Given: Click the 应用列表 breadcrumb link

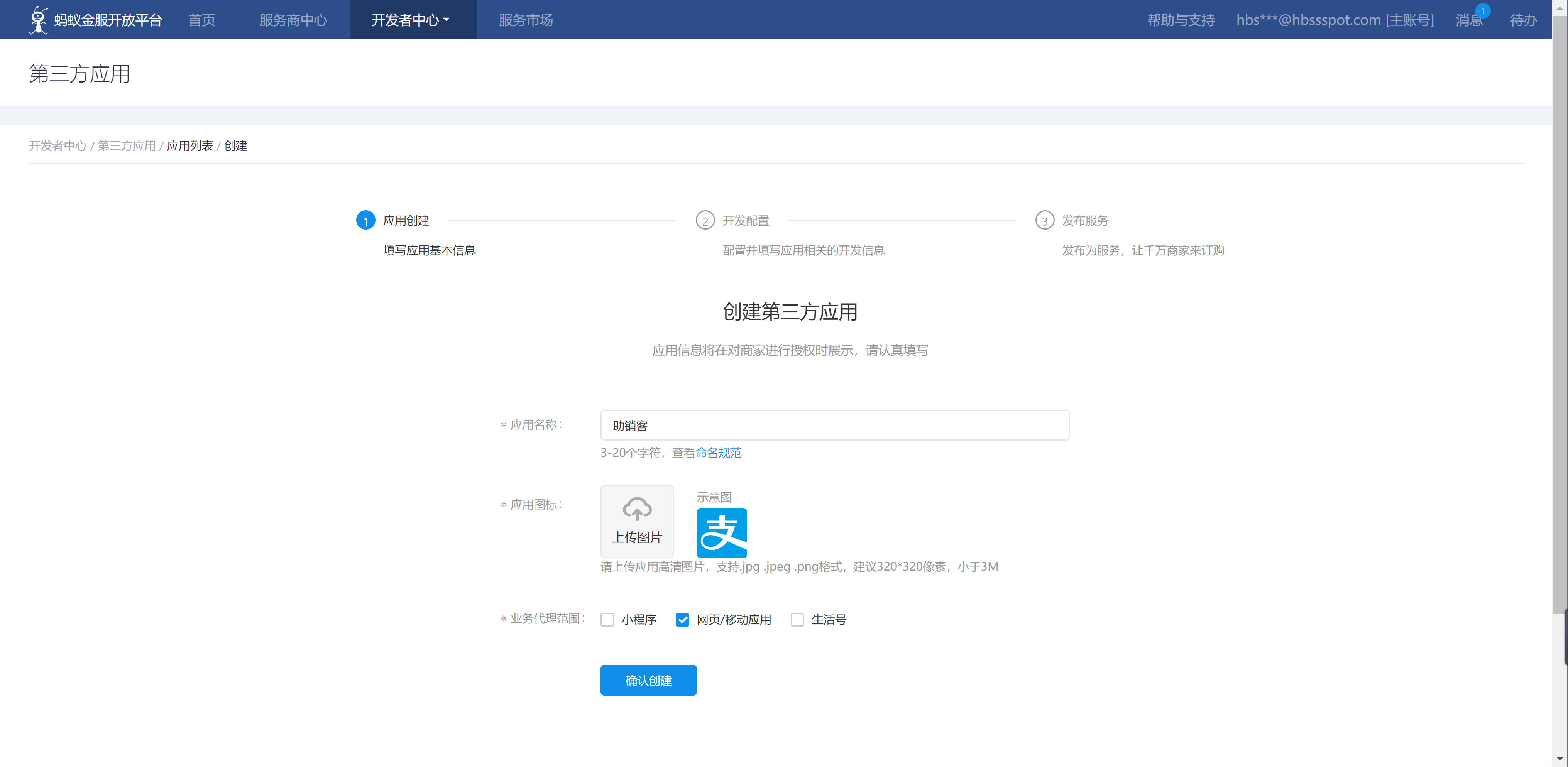Looking at the screenshot, I should [x=189, y=146].
